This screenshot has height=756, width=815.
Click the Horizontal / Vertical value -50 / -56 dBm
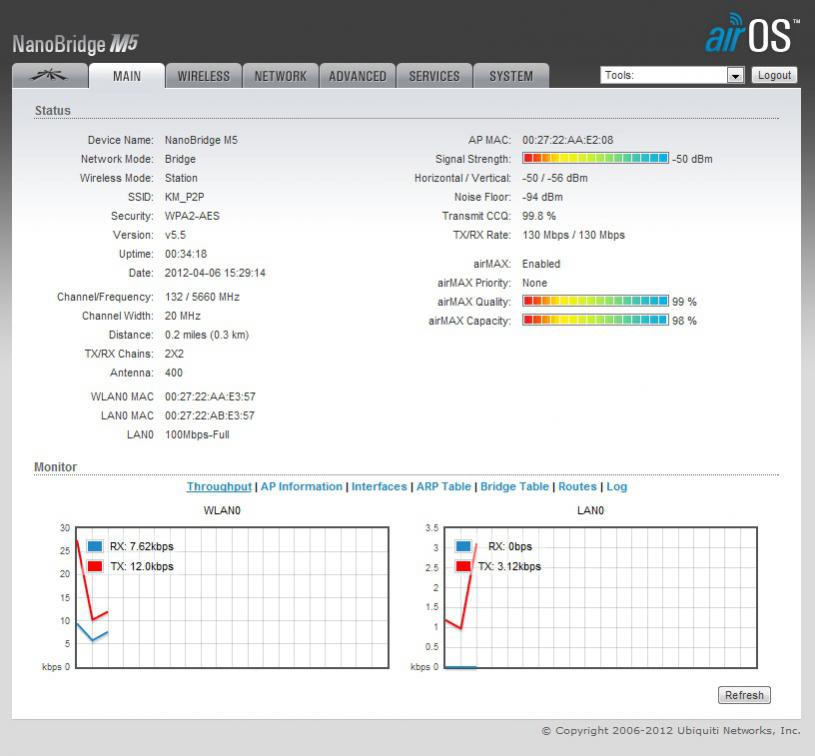(555, 178)
